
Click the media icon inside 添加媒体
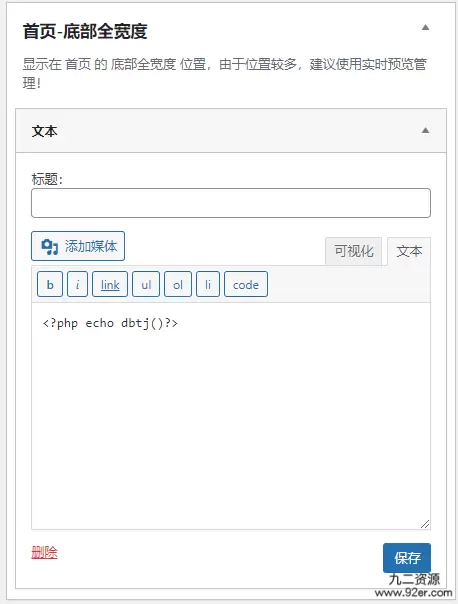50,247
